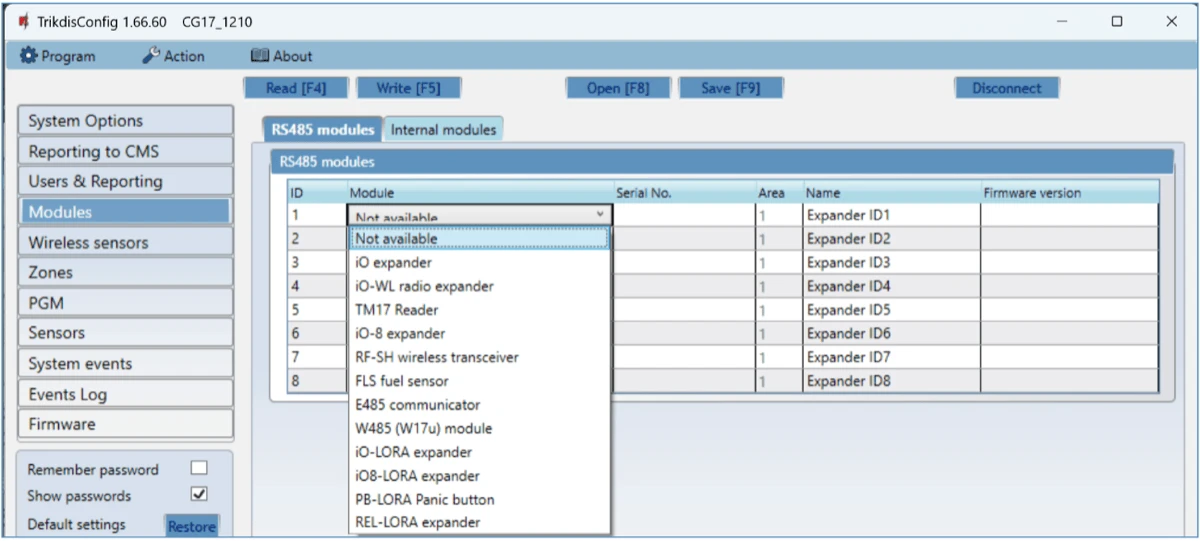This screenshot has width=1200, height=541.
Task: Choose iO-WL radio expander from the list
Action: (x=424, y=286)
